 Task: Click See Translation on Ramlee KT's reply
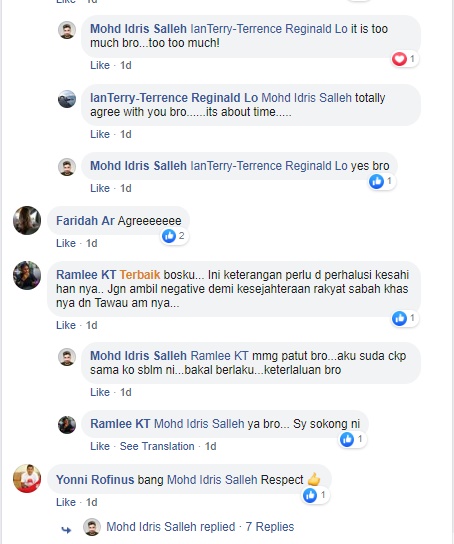(157, 446)
